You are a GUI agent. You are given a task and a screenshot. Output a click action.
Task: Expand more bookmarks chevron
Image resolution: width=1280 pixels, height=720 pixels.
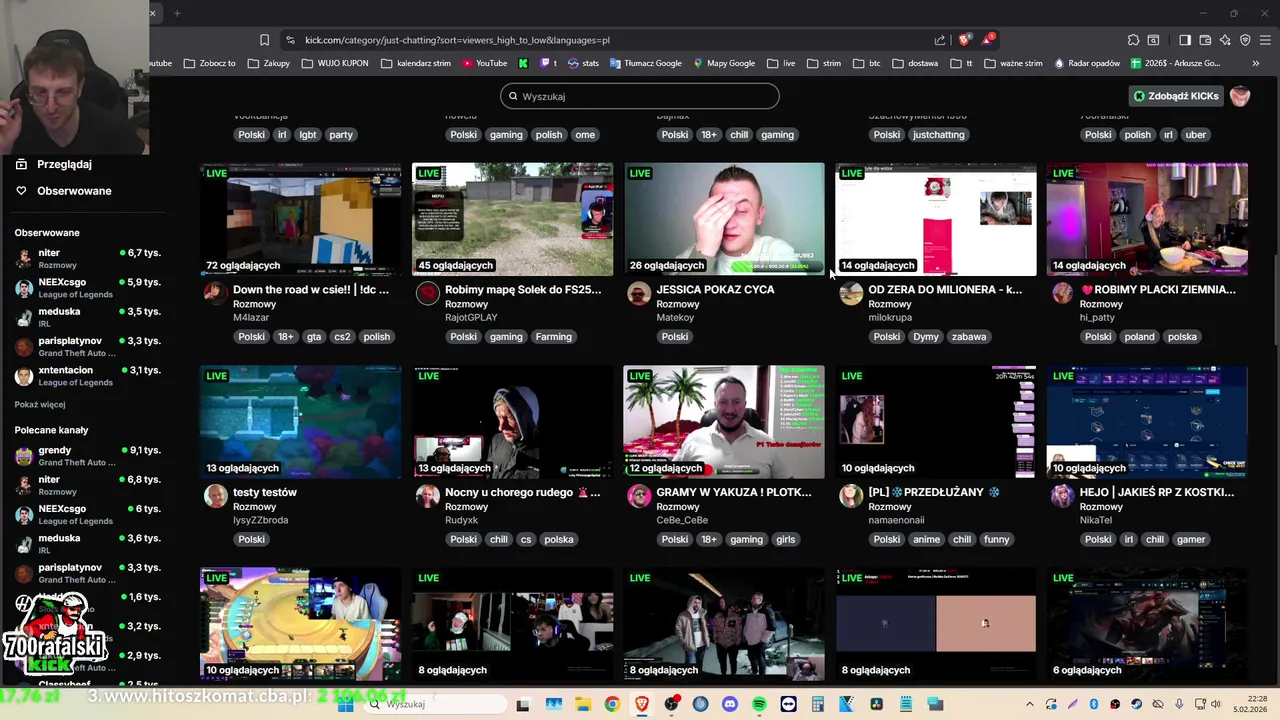coord(1256,63)
